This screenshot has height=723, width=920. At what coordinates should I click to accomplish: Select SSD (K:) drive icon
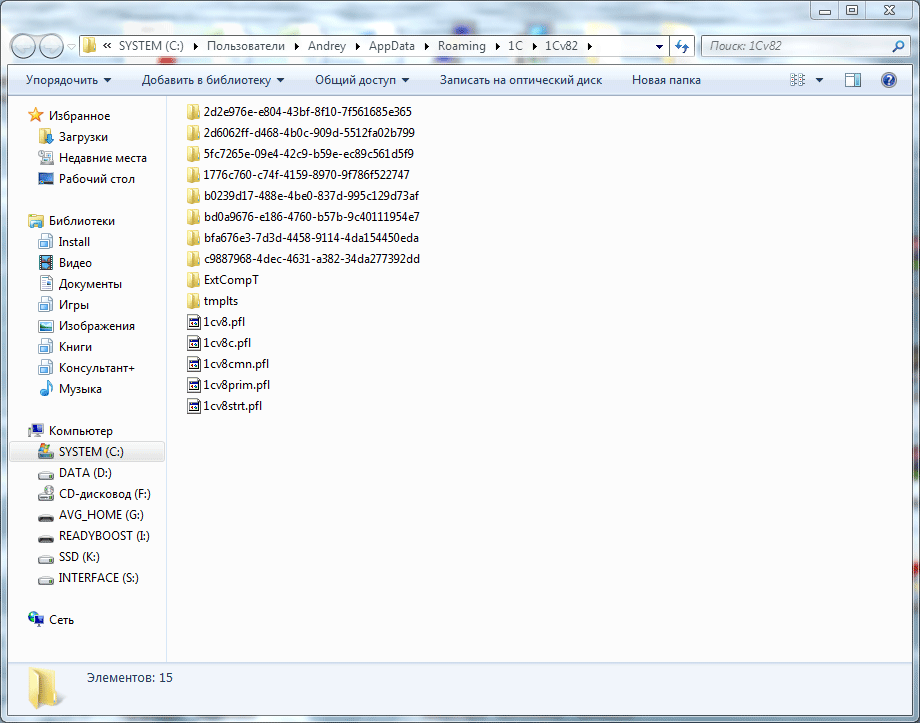pyautogui.click(x=46, y=557)
